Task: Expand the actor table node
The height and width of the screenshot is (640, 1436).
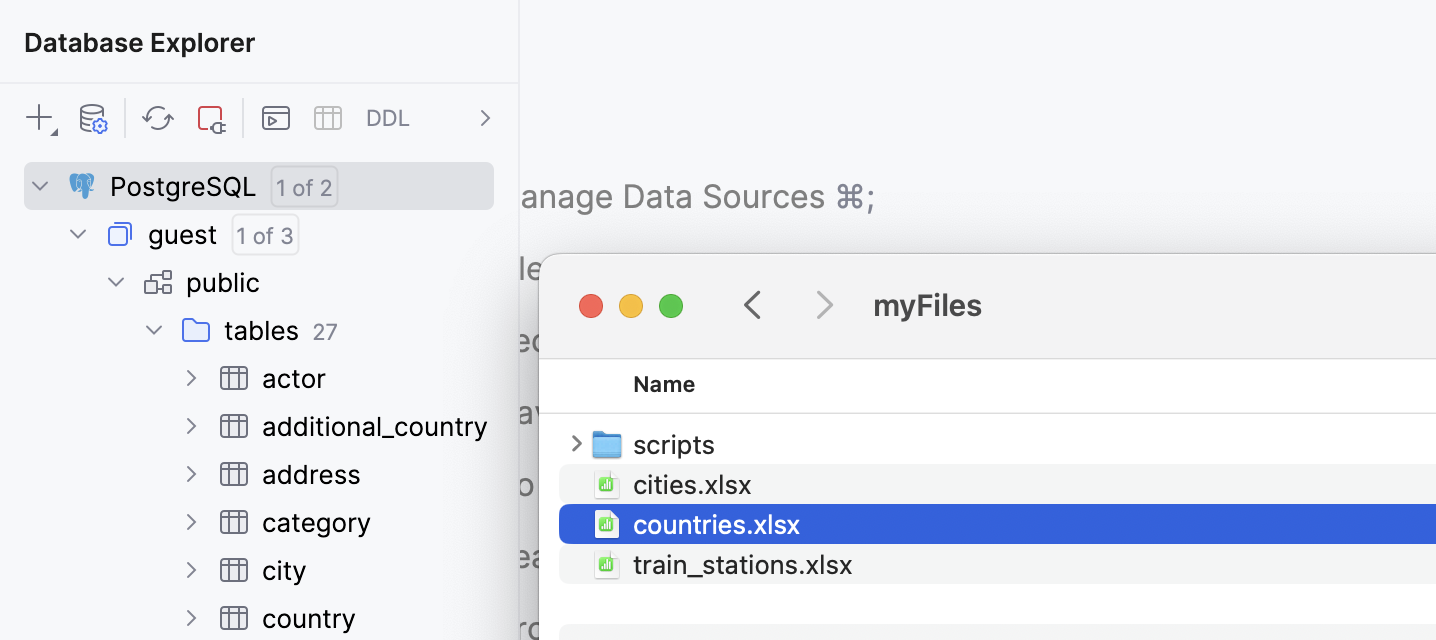Action: [191, 378]
